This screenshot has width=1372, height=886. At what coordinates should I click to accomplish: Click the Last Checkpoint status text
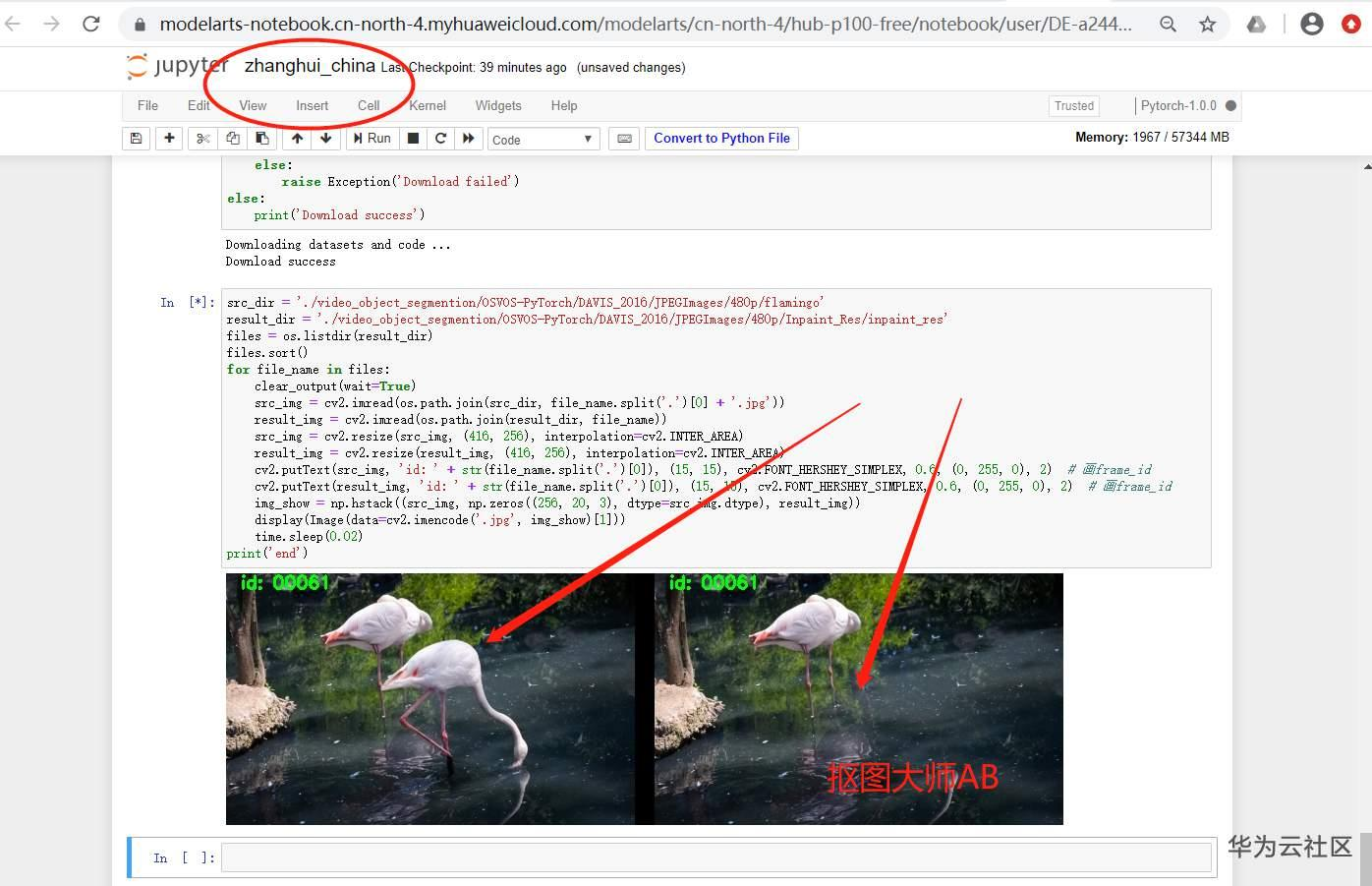pyautogui.click(x=474, y=67)
